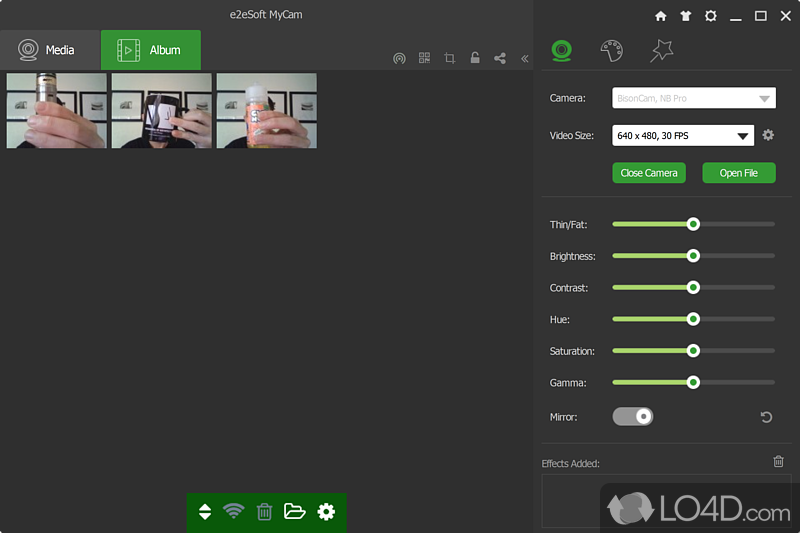Image resolution: width=800 pixels, height=533 pixels.
Task: Switch to the color palette effects tab
Action: coord(611,51)
